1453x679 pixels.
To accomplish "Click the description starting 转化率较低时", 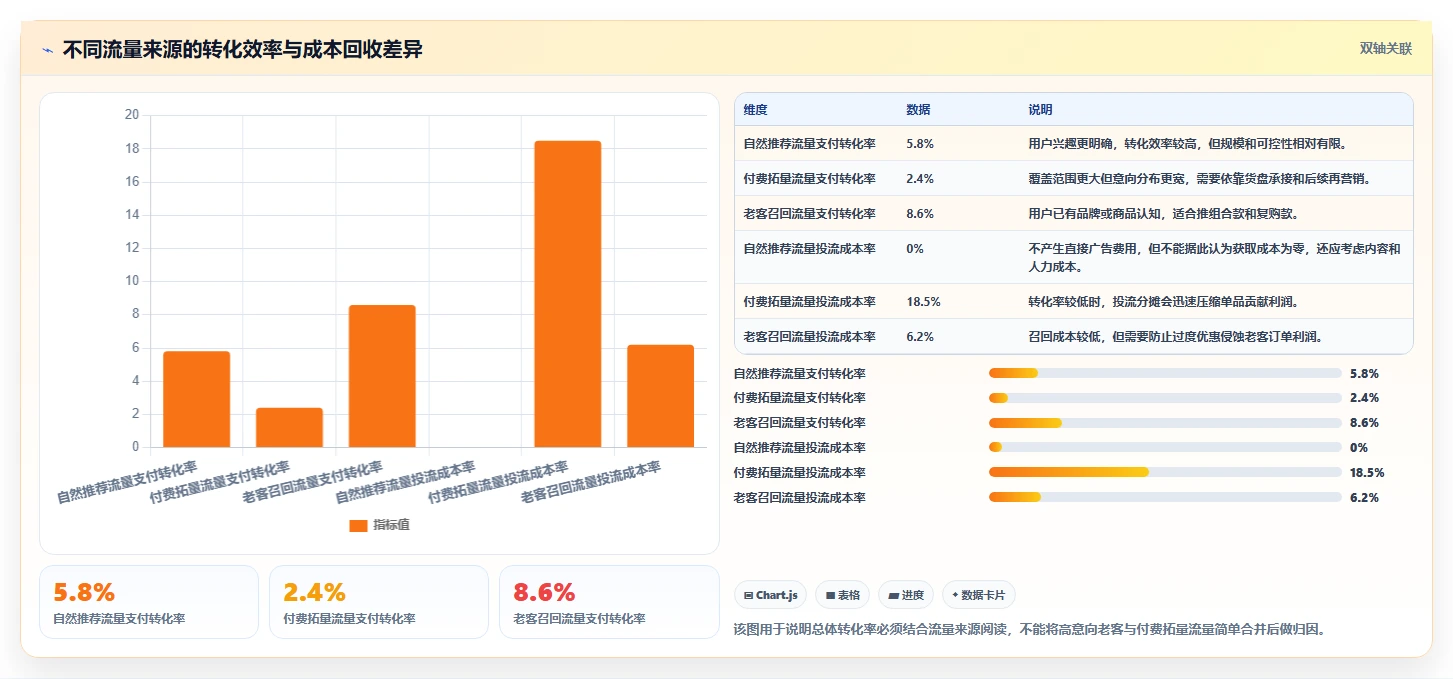I will (x=1163, y=302).
